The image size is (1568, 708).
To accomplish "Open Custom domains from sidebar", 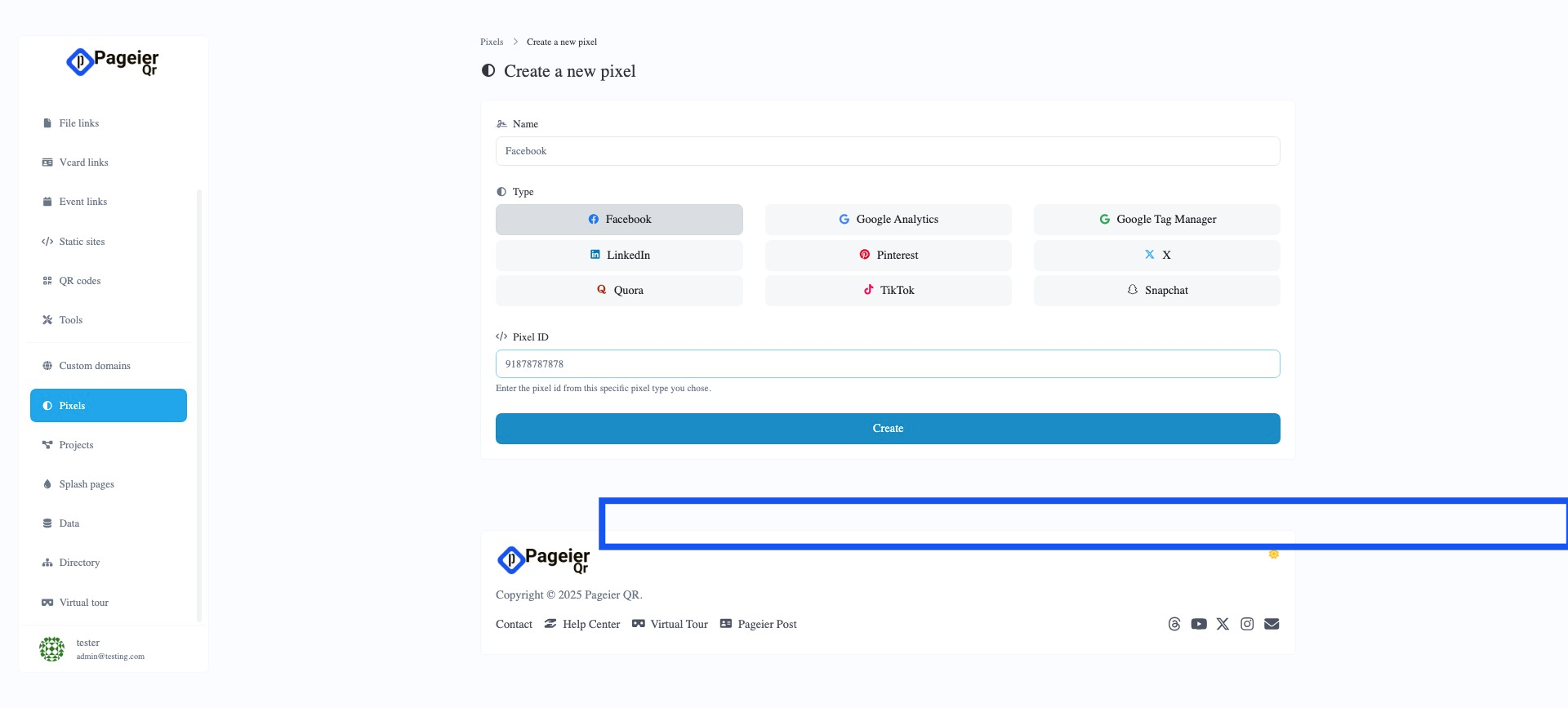I will coord(95,366).
